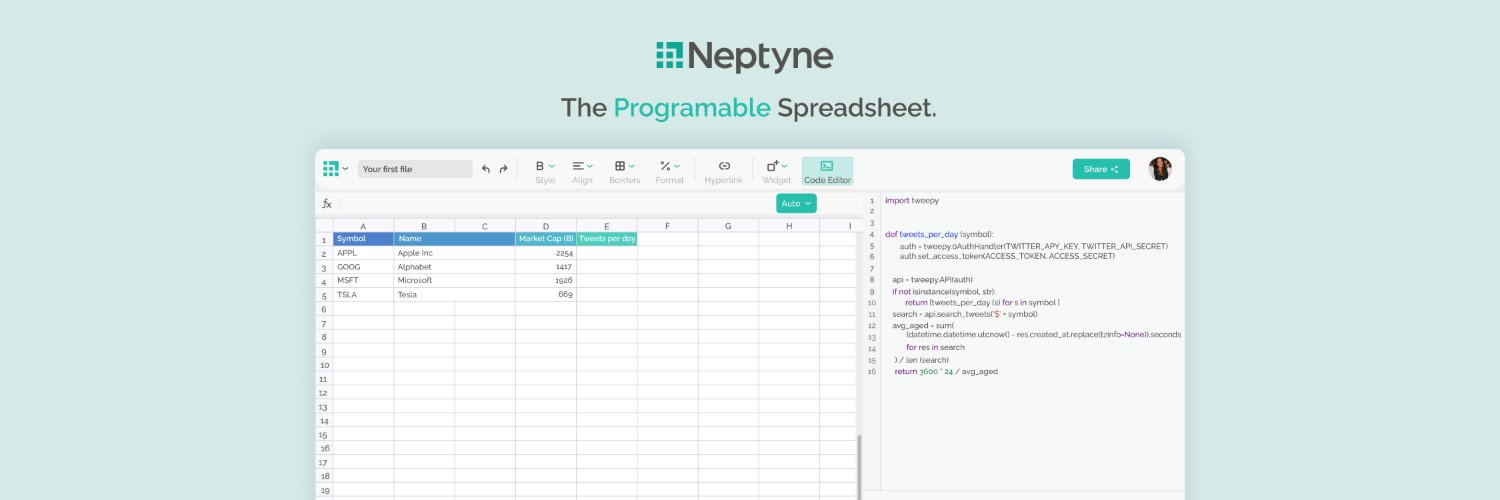
Task: Click the Hyperlink icon
Action: click(724, 166)
